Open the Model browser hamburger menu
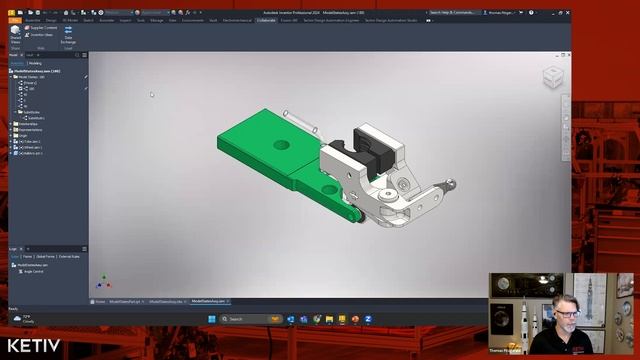Image resolution: width=640 pixels, height=360 pixels. 84,55
